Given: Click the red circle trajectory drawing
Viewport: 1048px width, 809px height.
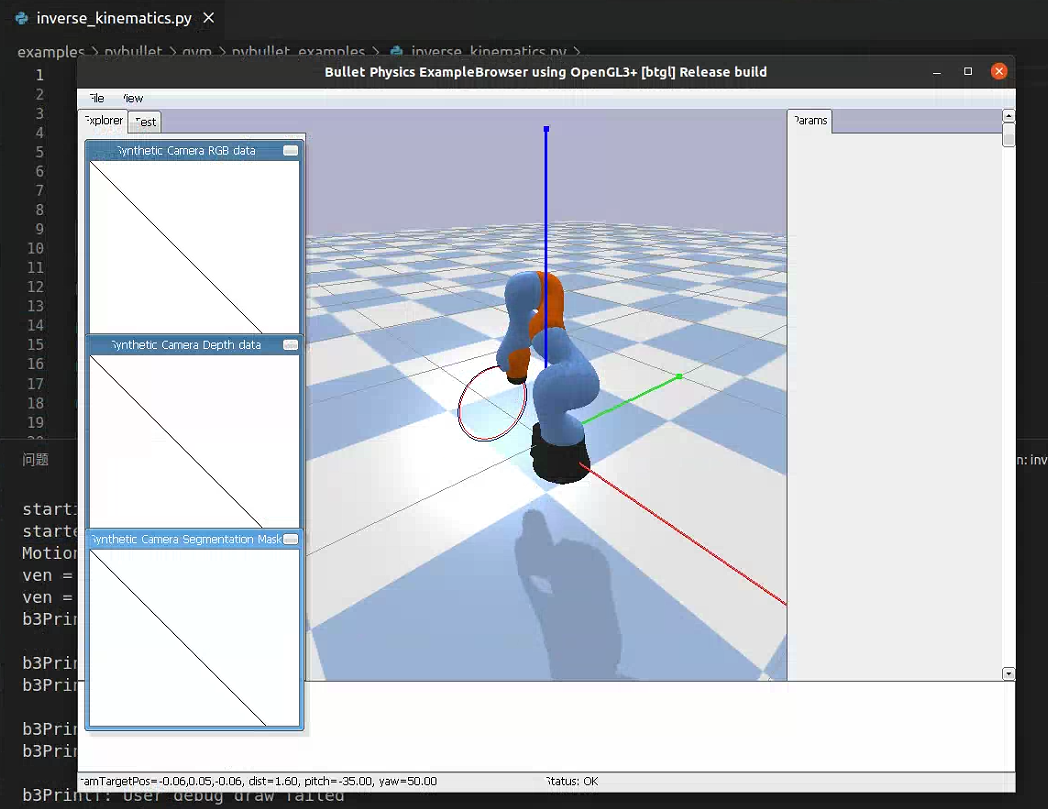Looking at the screenshot, I should (x=492, y=403).
